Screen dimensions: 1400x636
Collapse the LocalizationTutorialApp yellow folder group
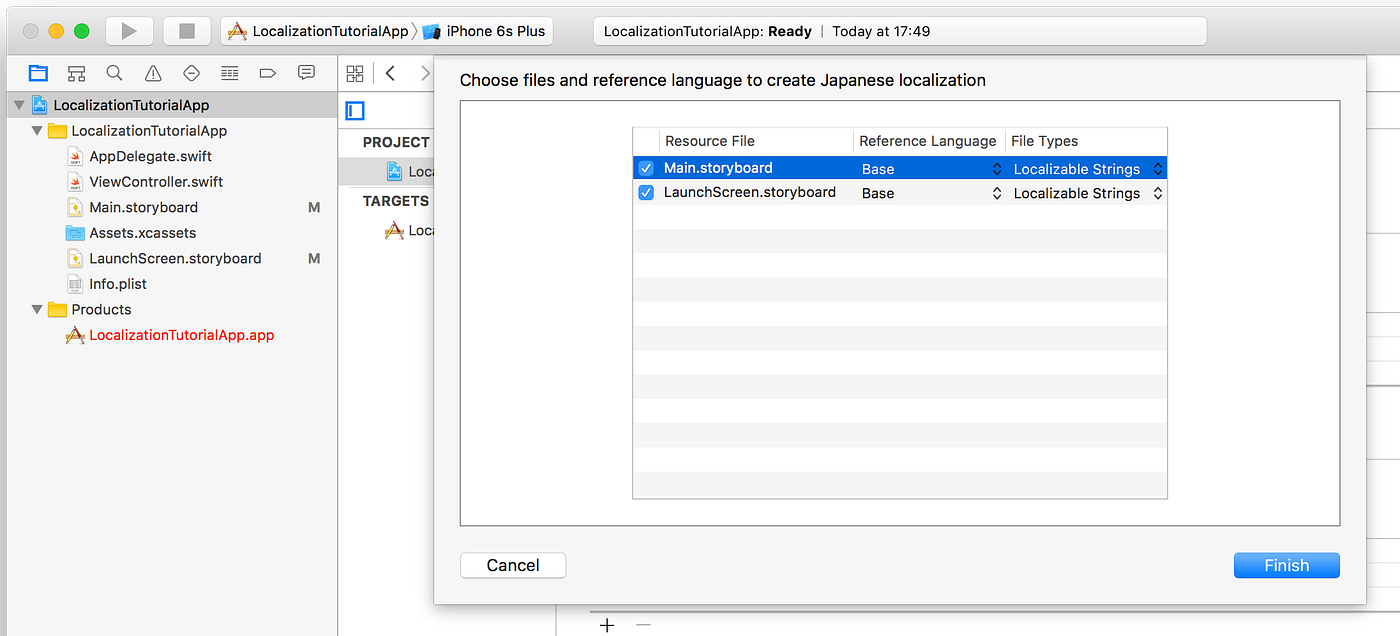click(37, 131)
